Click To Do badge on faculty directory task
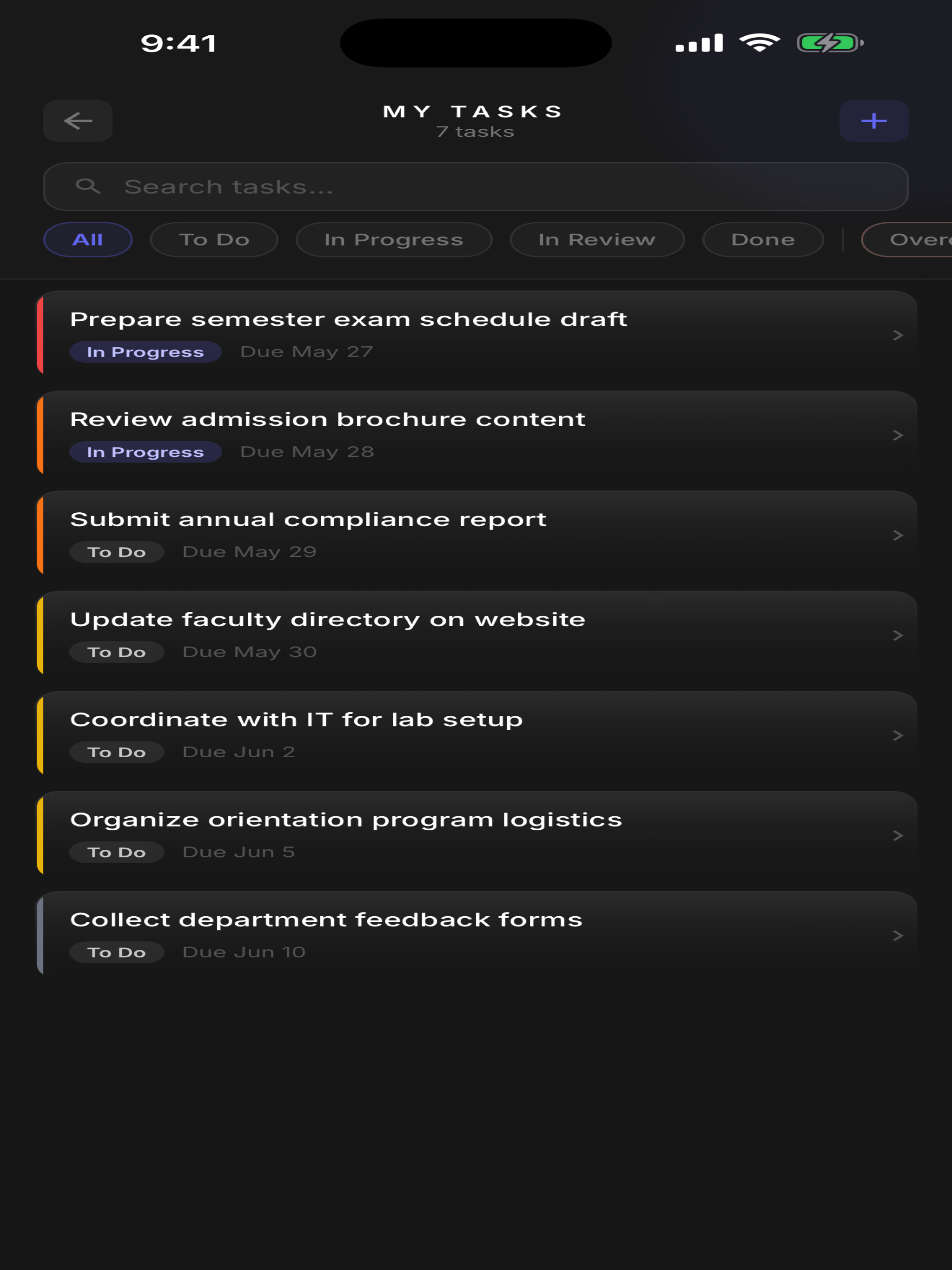Screen dimensions: 952x1270 (117, 652)
